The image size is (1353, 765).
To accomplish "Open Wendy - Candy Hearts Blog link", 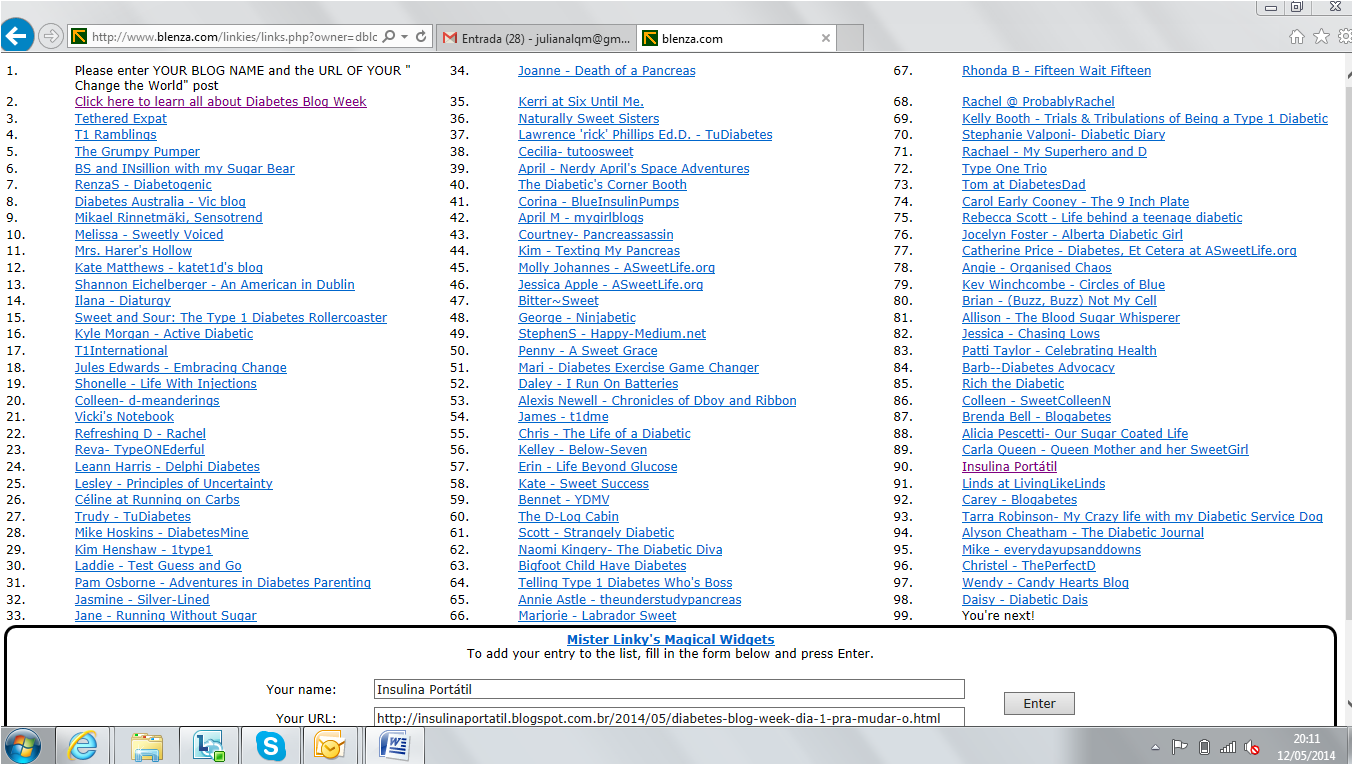I will [1045, 583].
